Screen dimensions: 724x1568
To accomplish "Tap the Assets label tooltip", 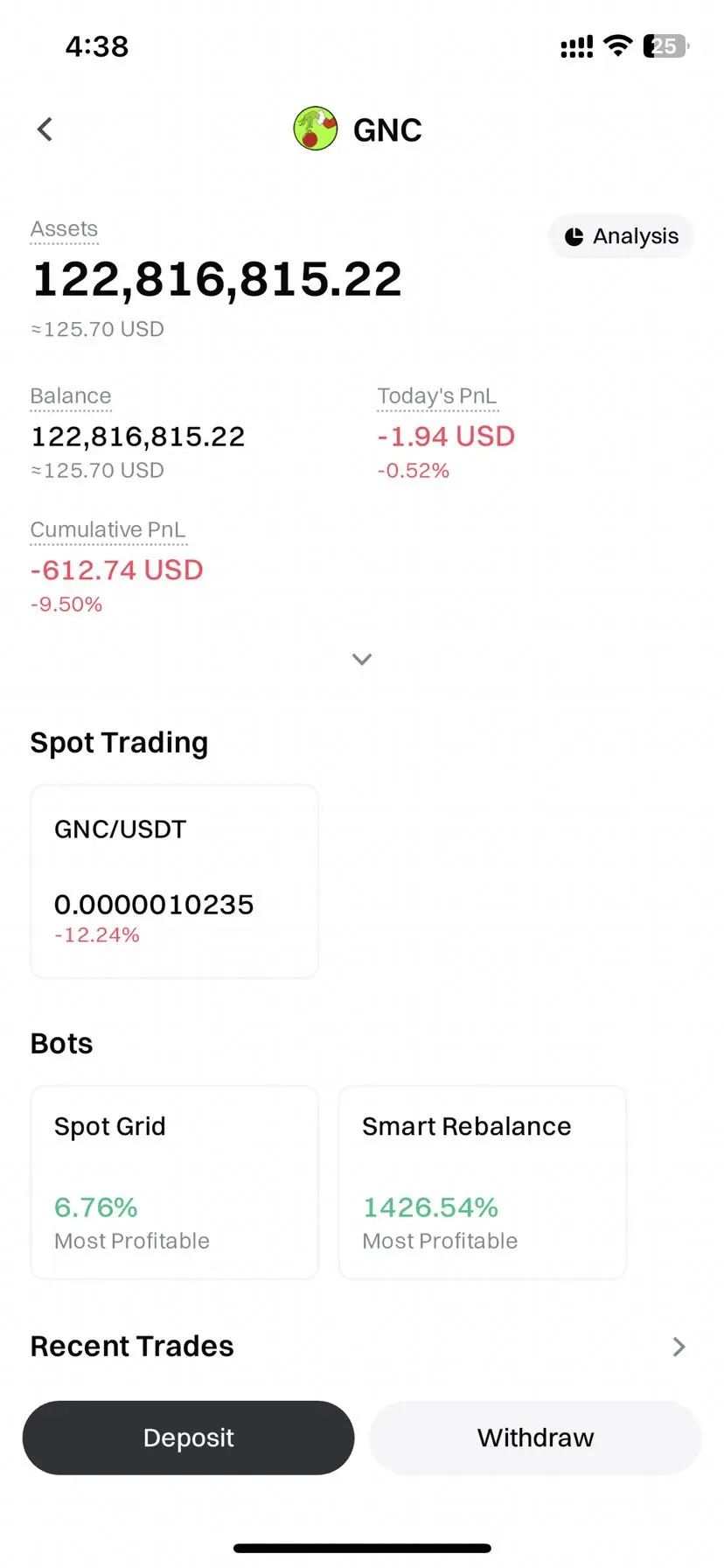I will 64,229.
